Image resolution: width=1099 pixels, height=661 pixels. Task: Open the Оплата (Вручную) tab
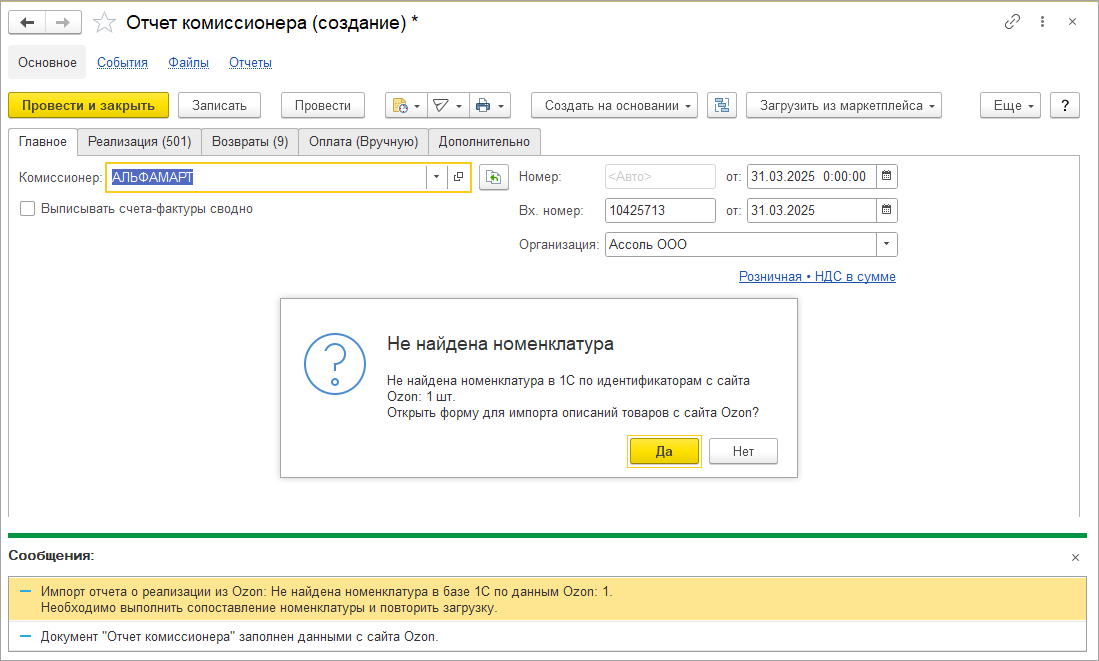366,142
